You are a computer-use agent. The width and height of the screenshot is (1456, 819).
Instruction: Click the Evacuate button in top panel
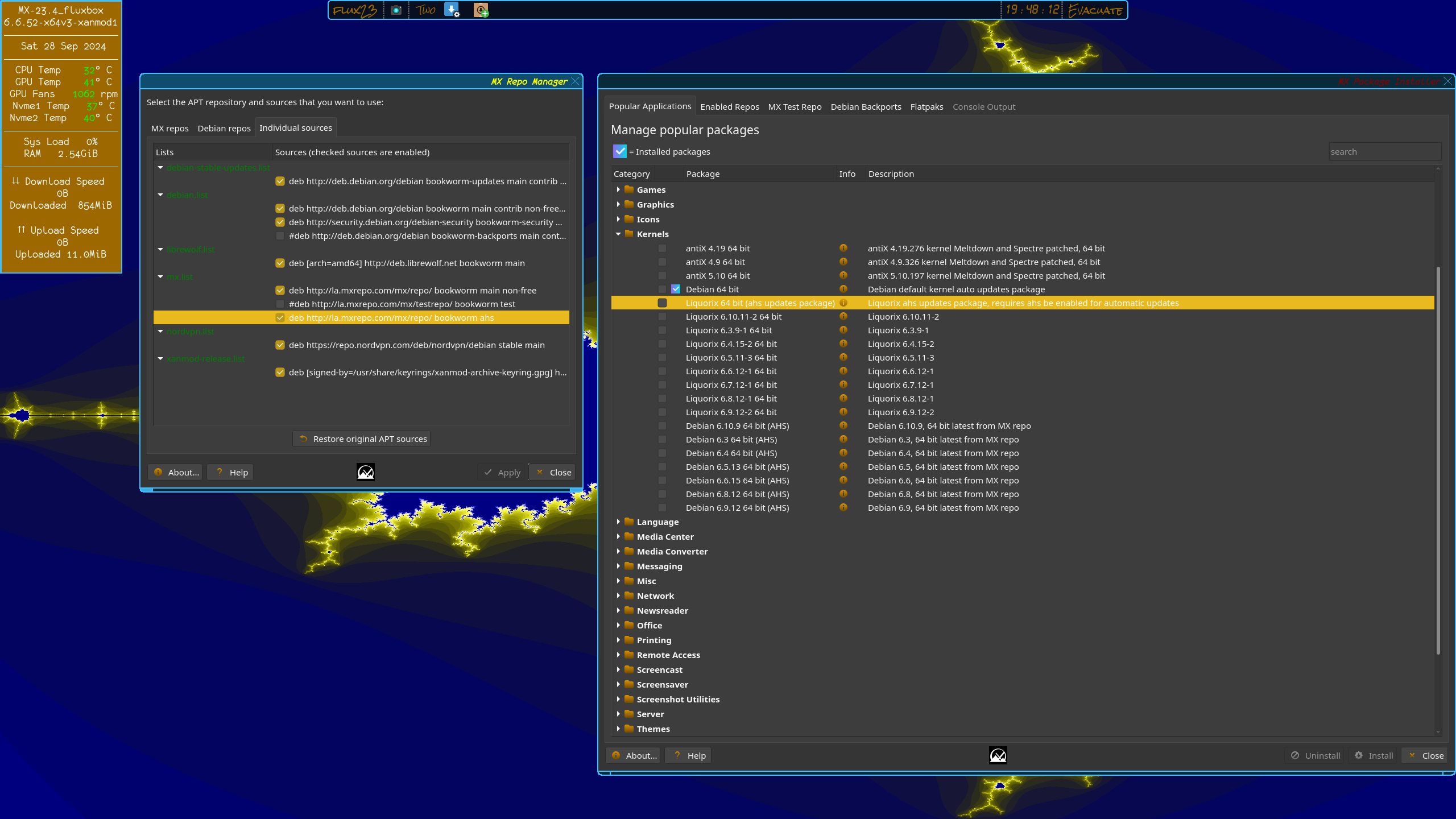(x=1095, y=10)
